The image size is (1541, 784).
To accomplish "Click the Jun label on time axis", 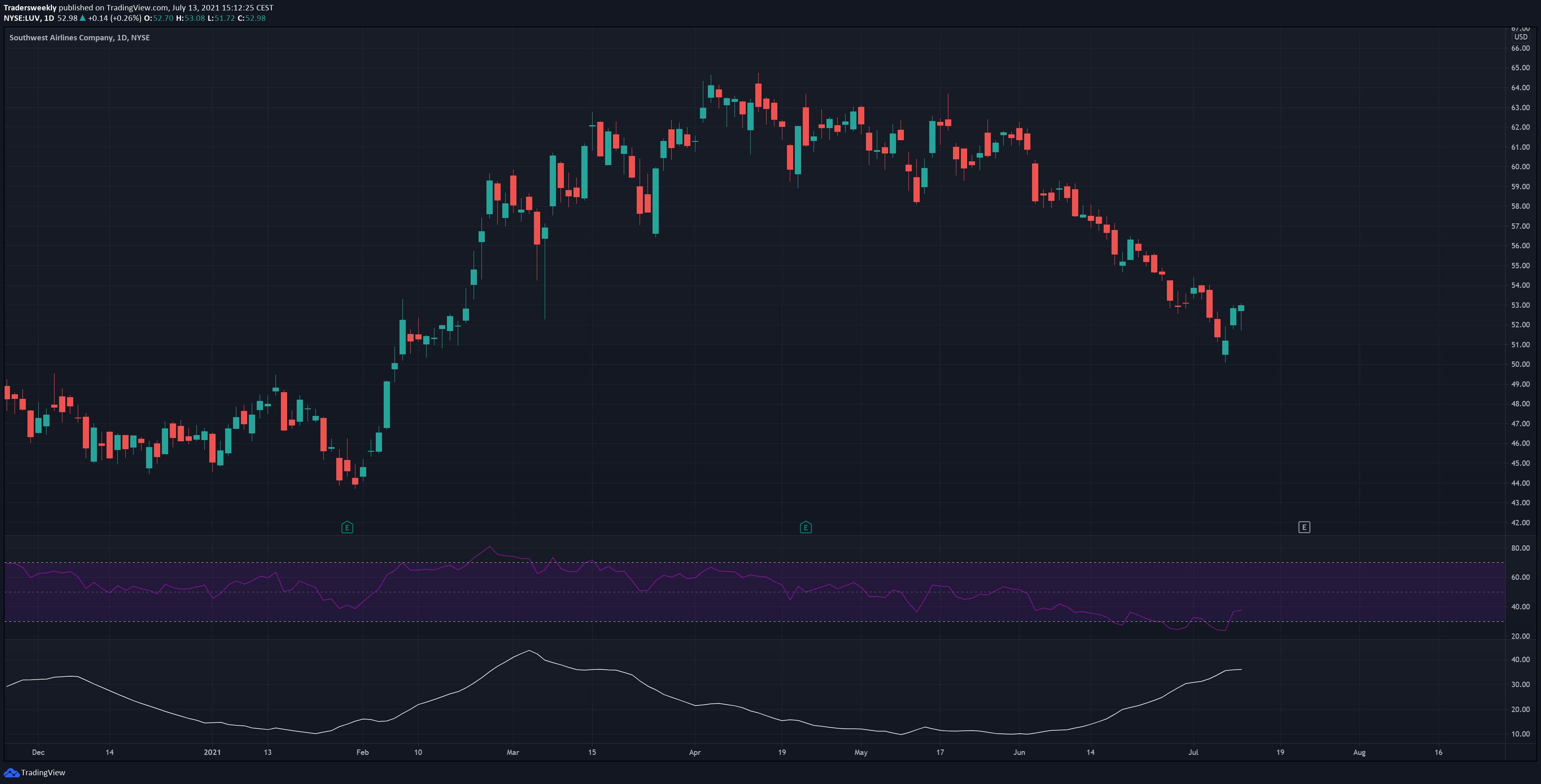I will pos(1019,752).
